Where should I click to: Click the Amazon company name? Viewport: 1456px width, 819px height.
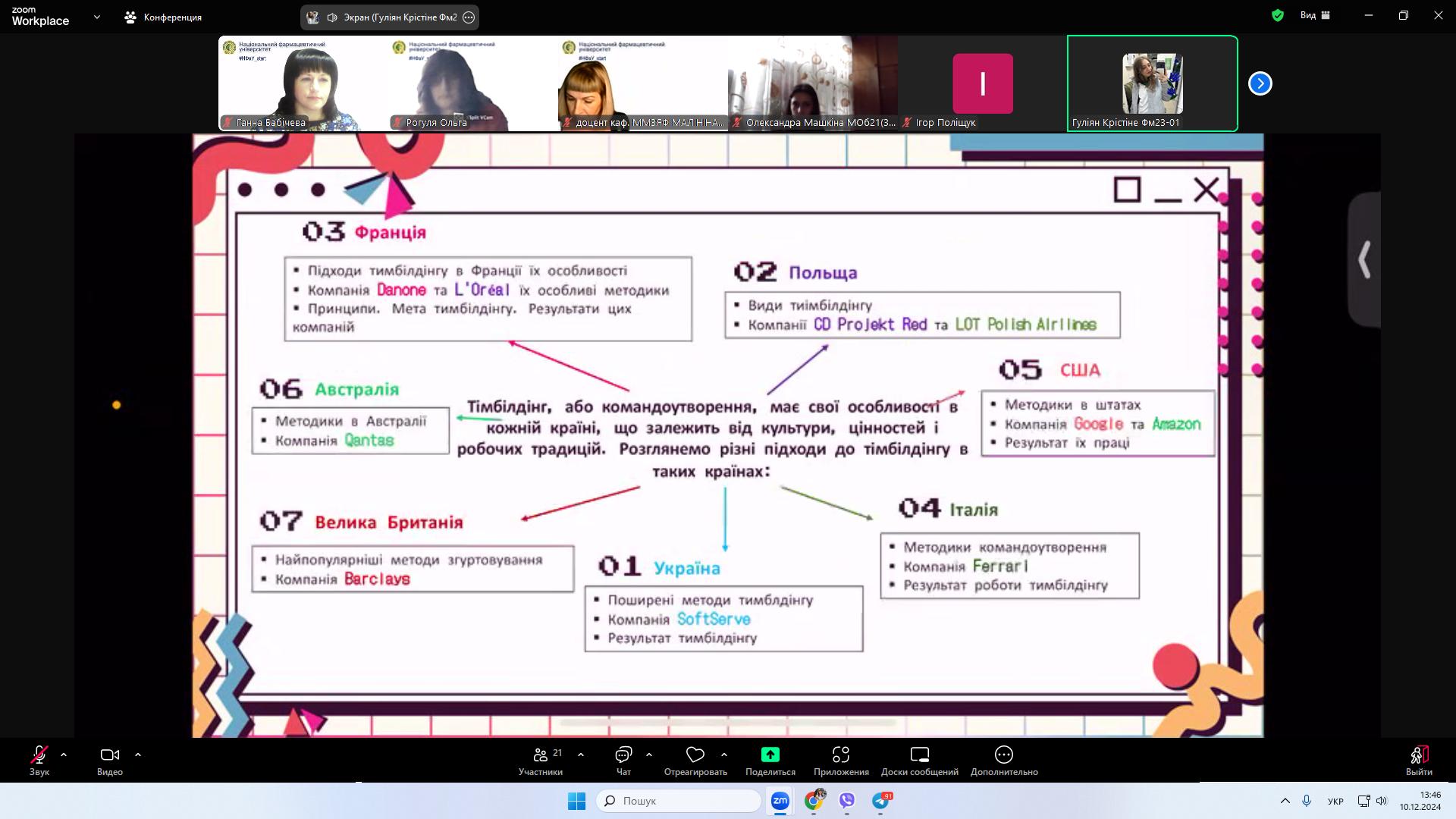(x=1177, y=424)
